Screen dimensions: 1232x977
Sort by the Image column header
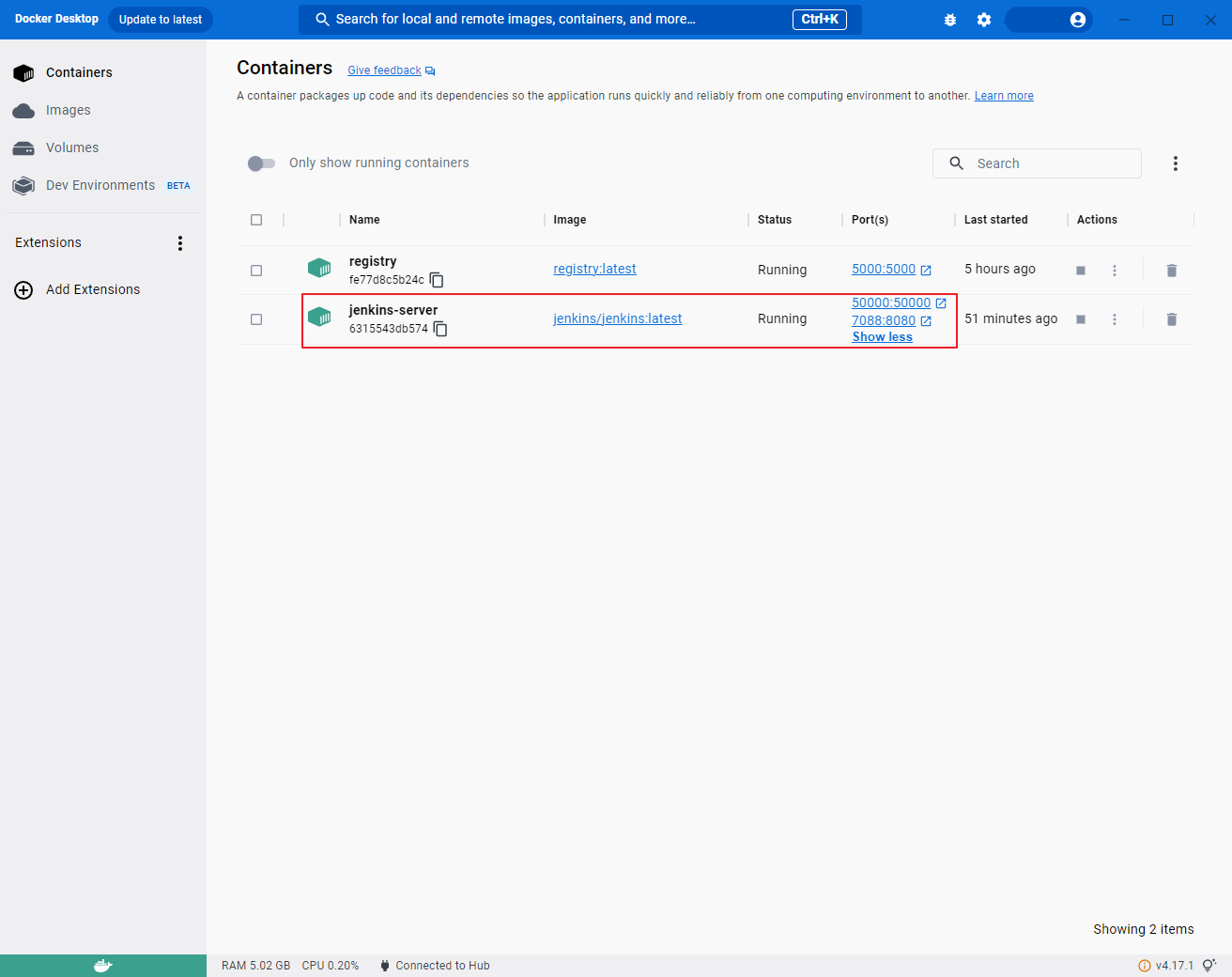[x=569, y=220]
